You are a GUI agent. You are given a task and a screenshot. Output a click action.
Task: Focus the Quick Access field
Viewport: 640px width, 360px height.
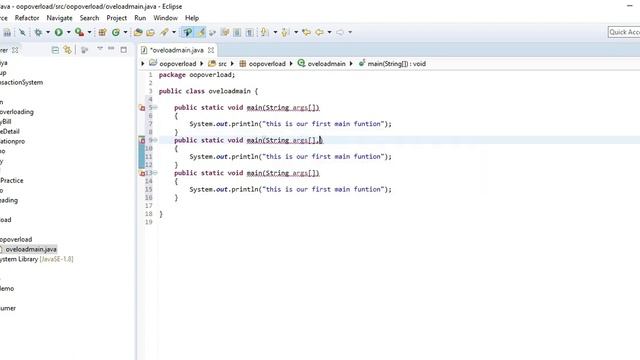click(624, 32)
